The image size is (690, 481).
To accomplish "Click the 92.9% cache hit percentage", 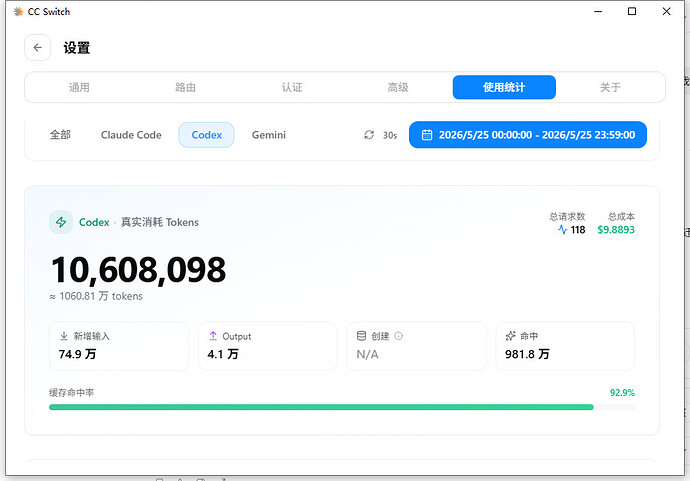I will pos(622,393).
